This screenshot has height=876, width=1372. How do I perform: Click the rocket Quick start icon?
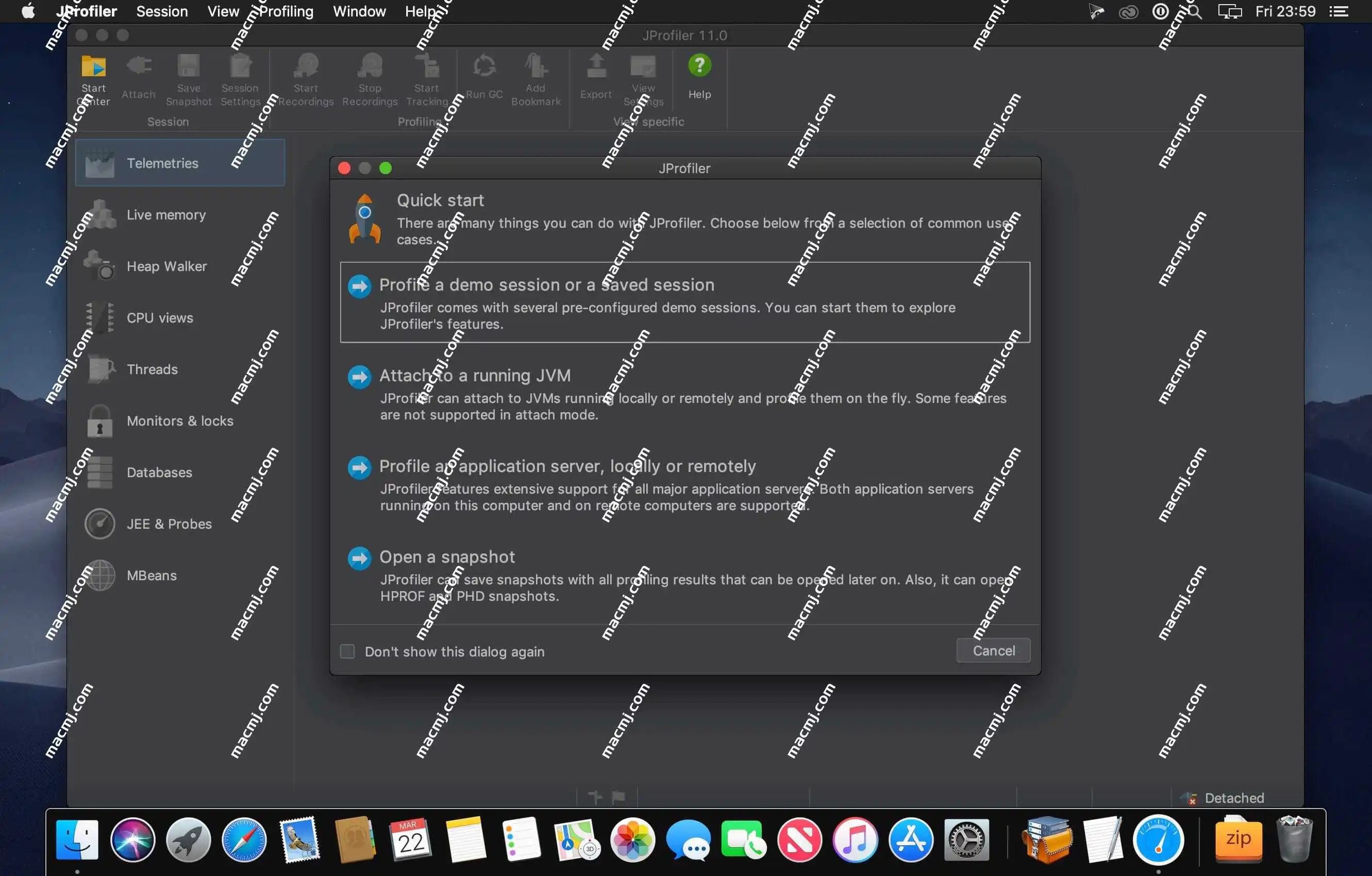(x=365, y=218)
